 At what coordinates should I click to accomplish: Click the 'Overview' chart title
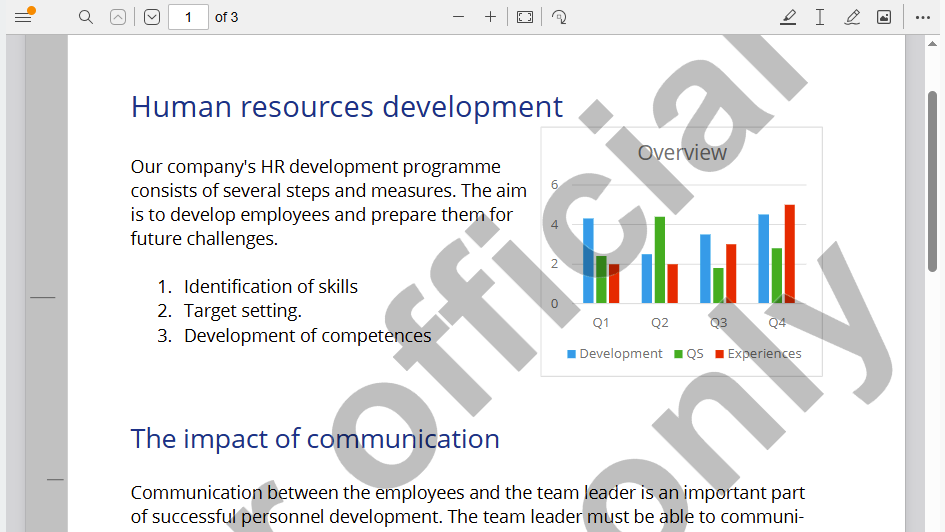point(682,152)
